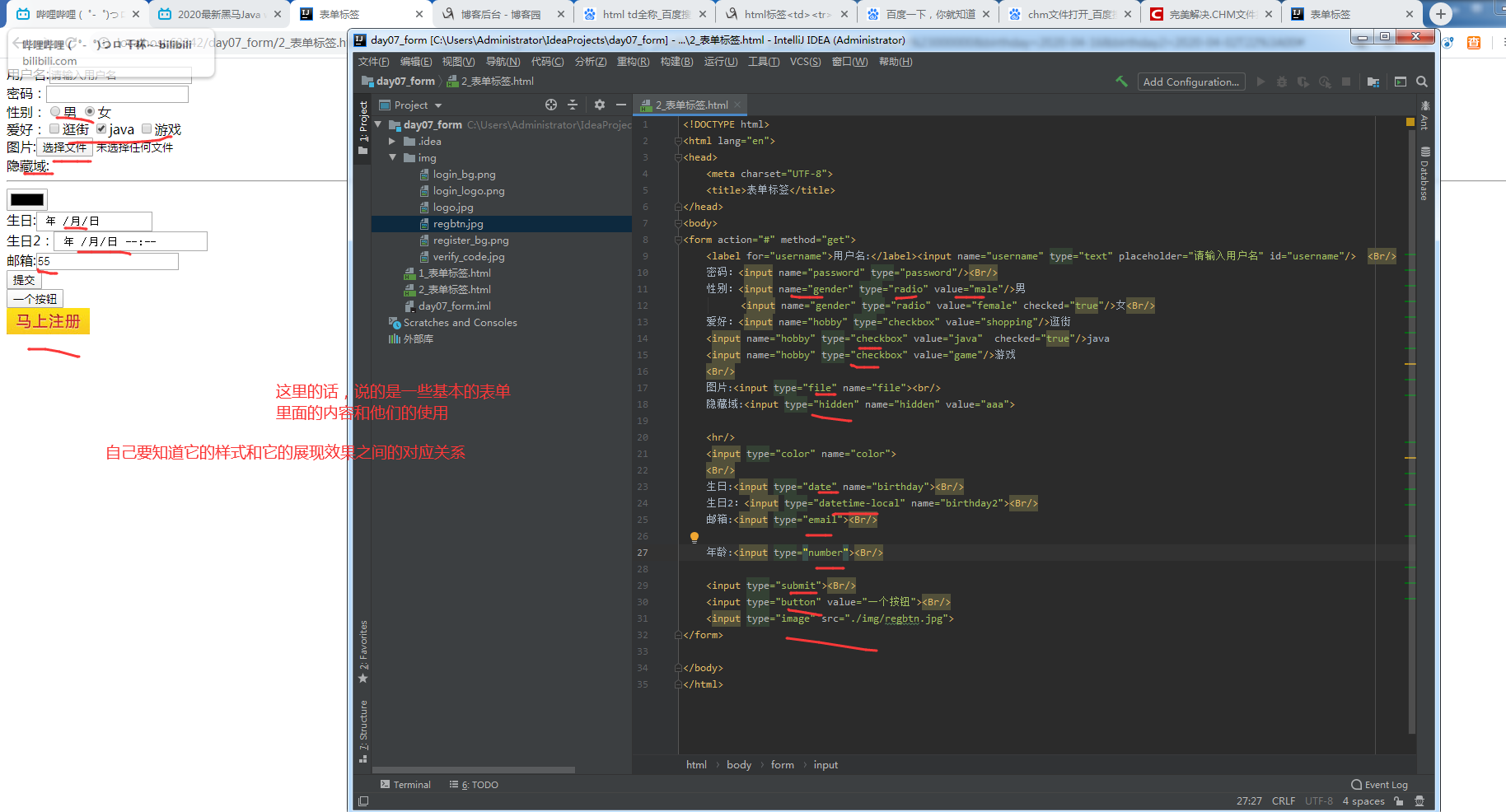This screenshot has height=812, width=1506.
Task: Click the 马上注册 image button
Action: click(x=48, y=321)
